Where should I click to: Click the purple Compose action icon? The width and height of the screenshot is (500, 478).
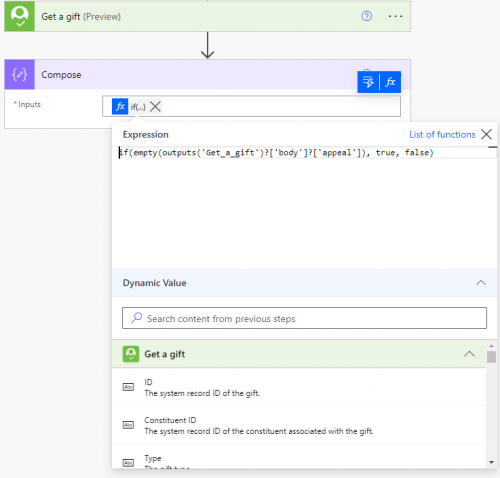(20, 75)
